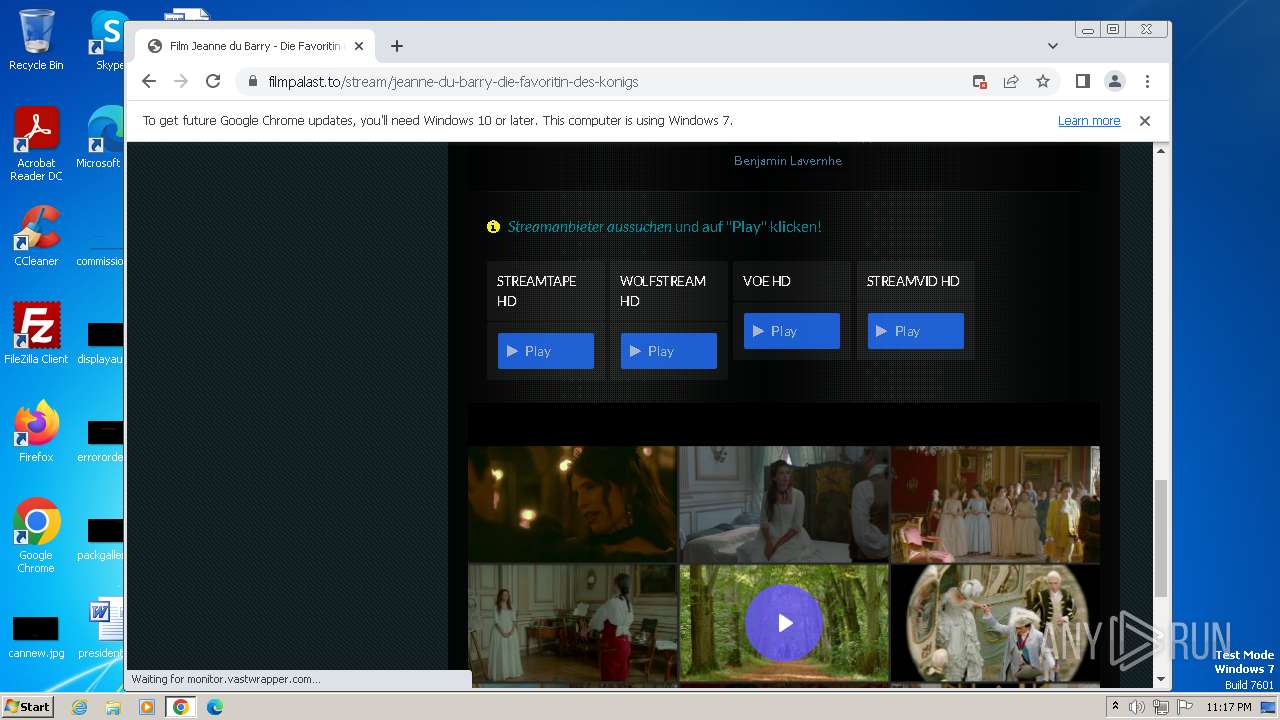
Task: Open Chrome's three-dot menu
Action: click(x=1147, y=82)
